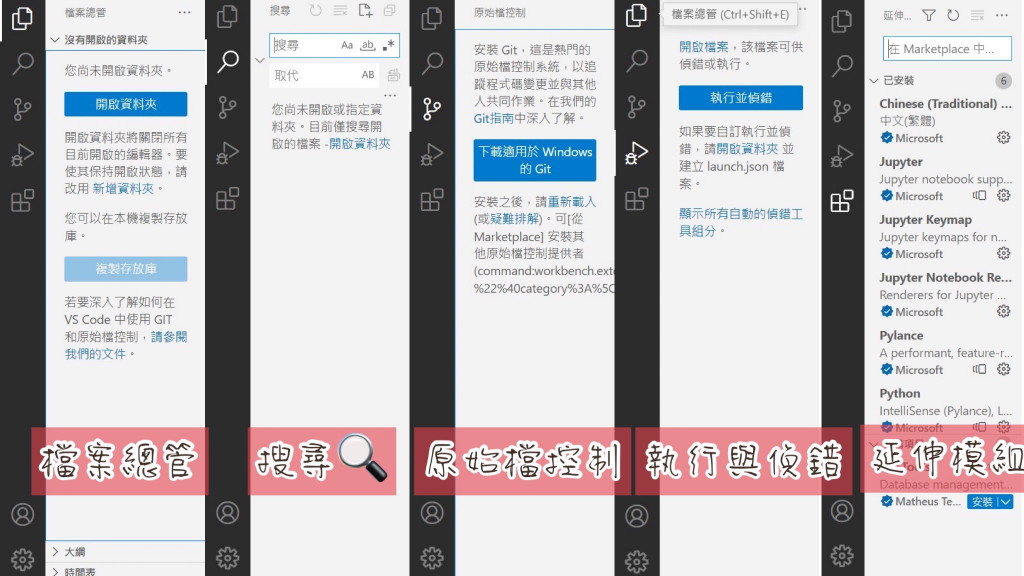Follow 開啟檔案 link in debug panel
The image size is (1024, 576).
coord(703,46)
